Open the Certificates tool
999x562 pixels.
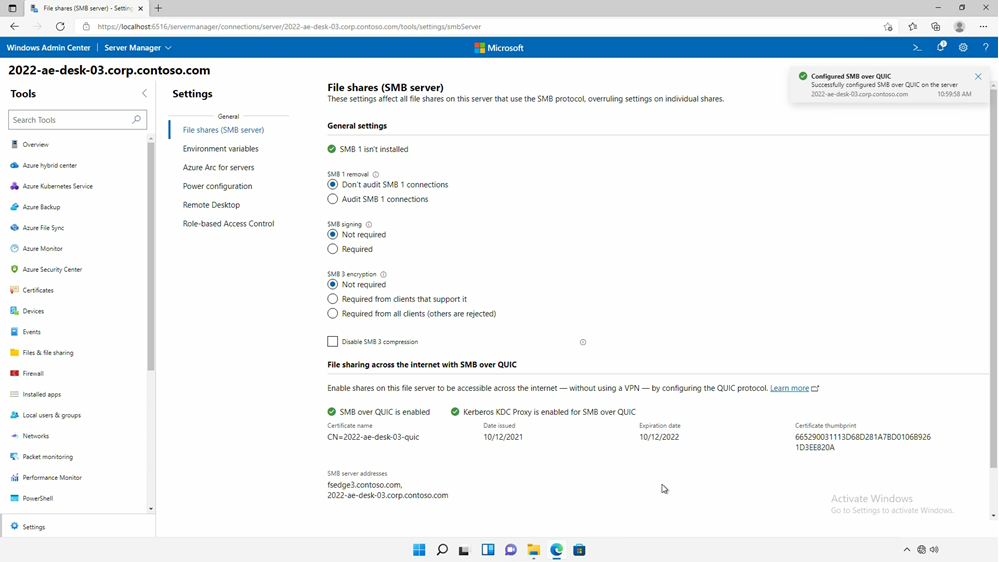[x=38, y=290]
